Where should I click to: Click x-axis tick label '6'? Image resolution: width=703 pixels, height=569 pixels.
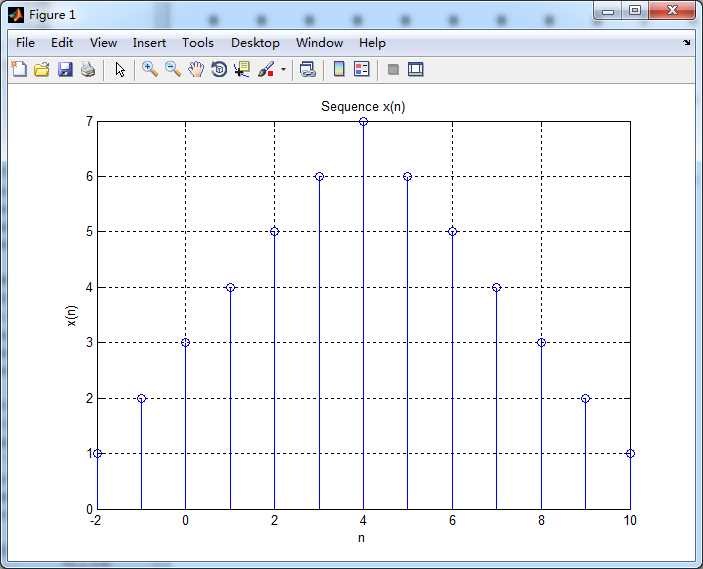click(452, 520)
